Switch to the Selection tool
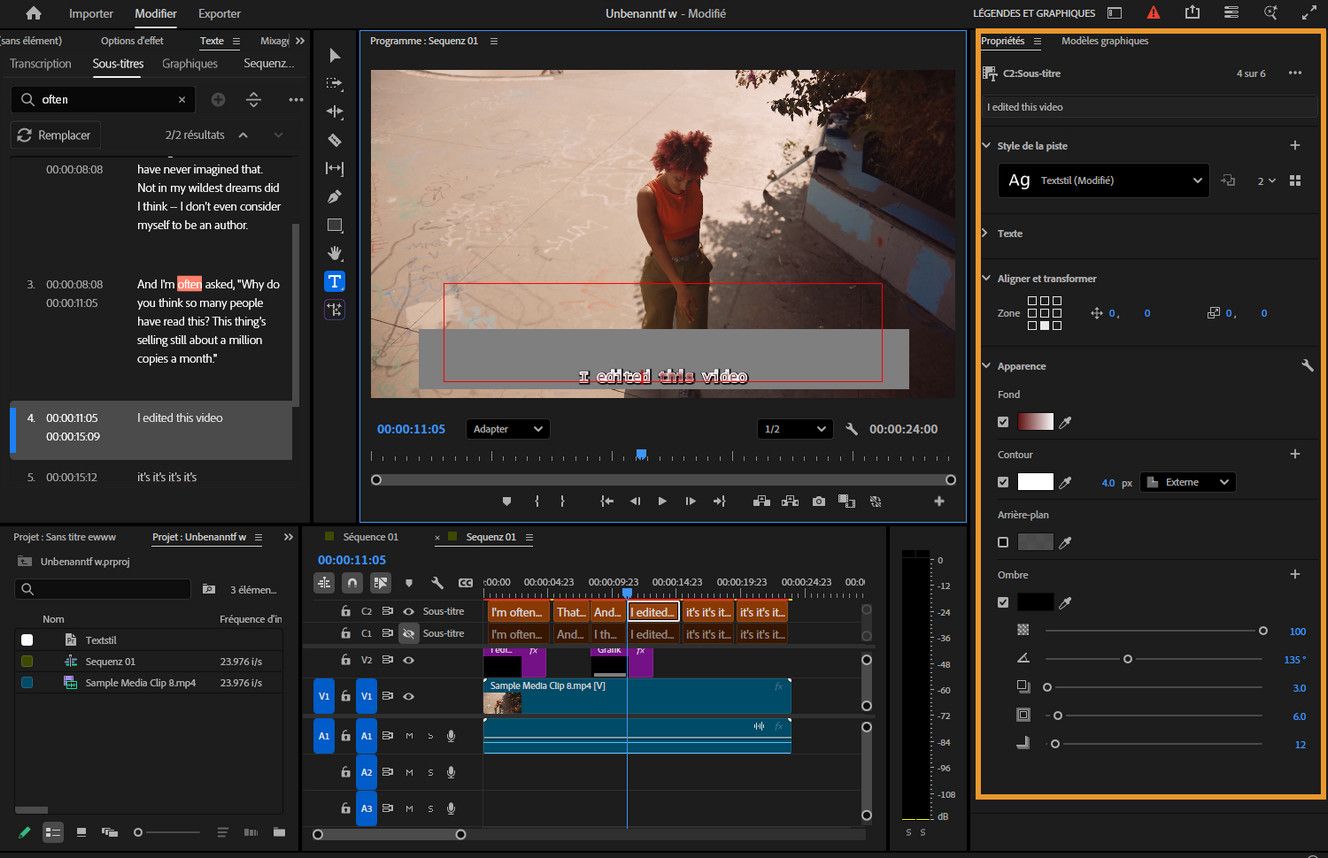Viewport: 1328px width, 858px height. tap(334, 55)
